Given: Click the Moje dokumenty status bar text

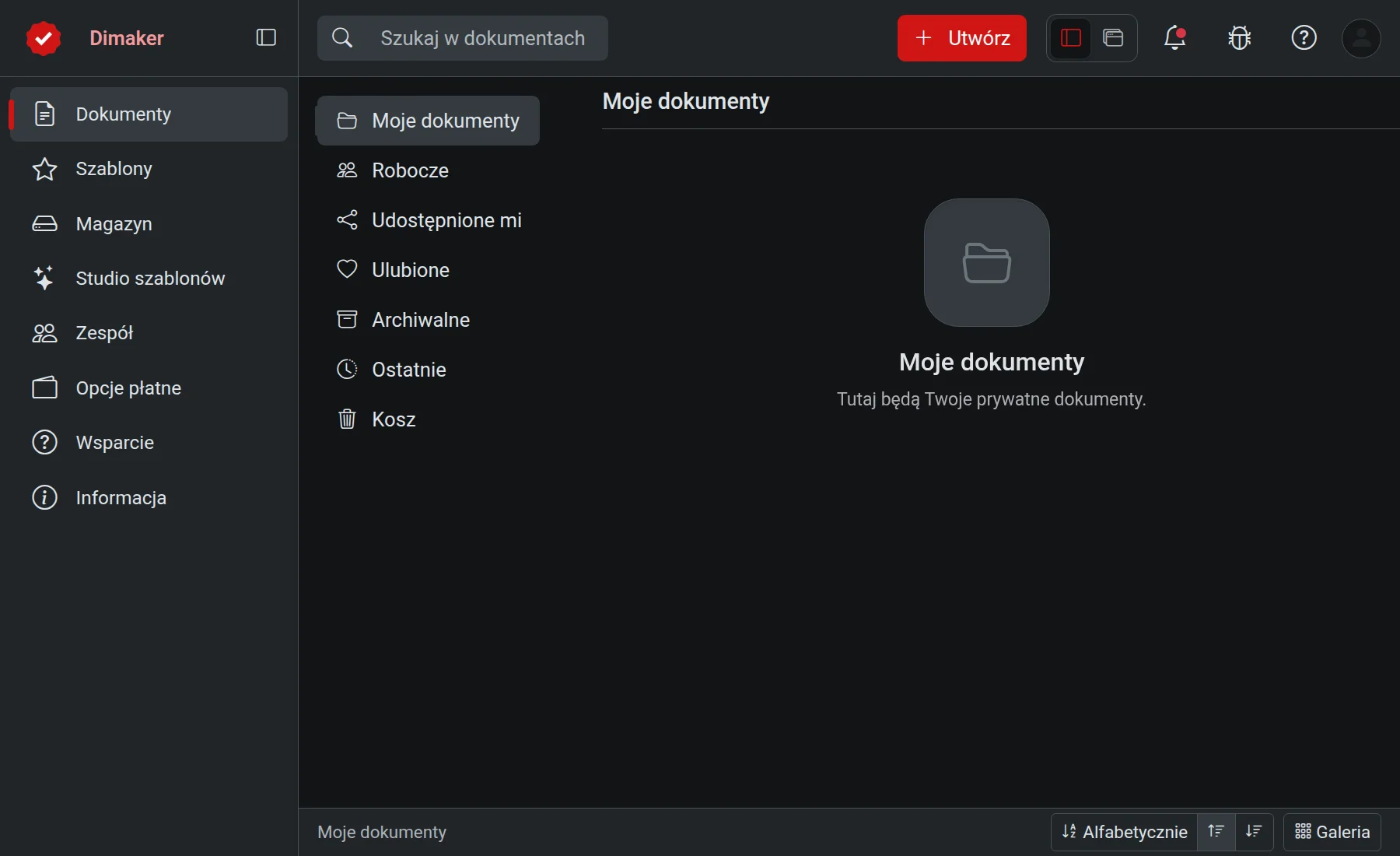Looking at the screenshot, I should pyautogui.click(x=382, y=832).
